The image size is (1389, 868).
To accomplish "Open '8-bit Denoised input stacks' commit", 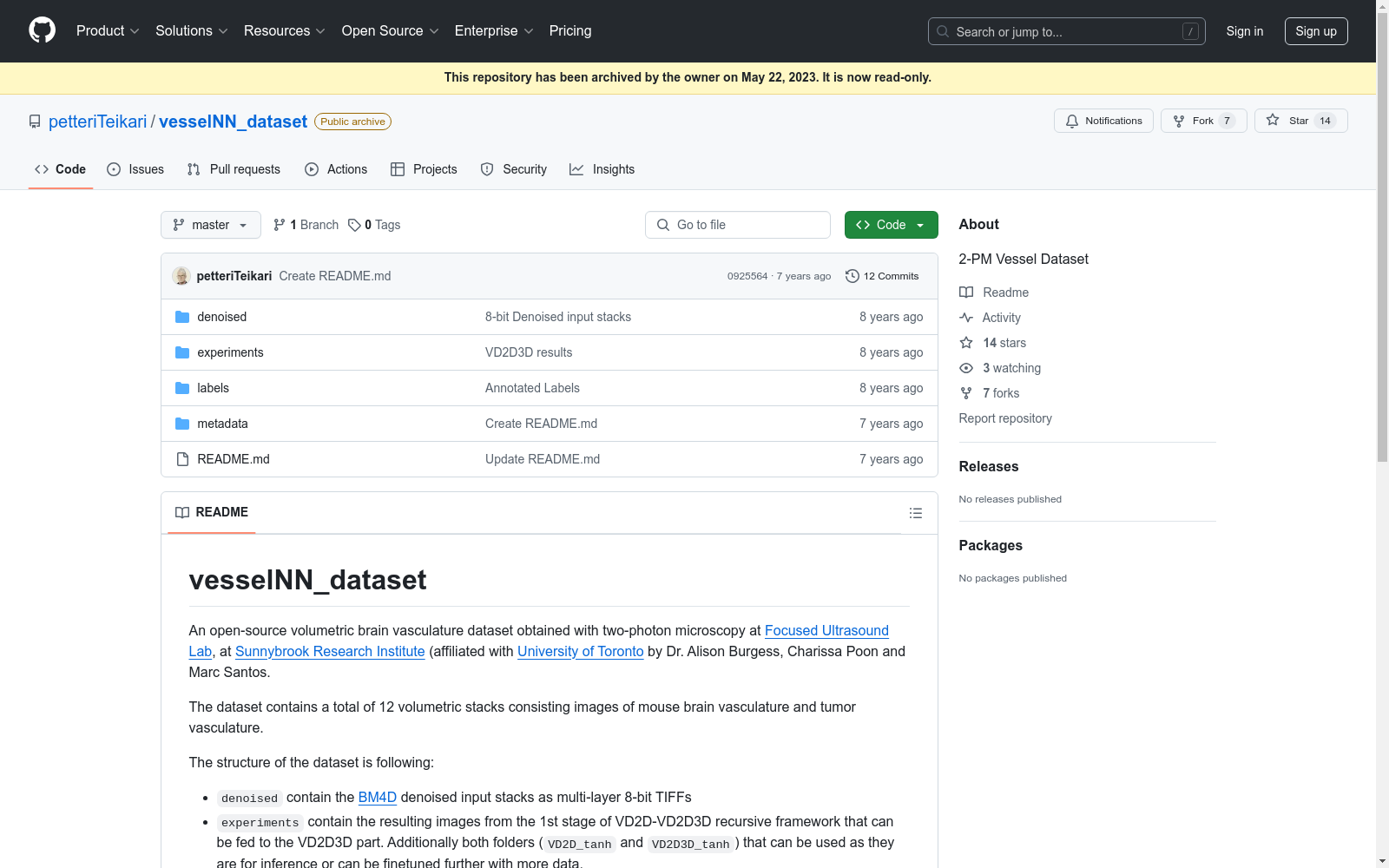I will tap(558, 317).
